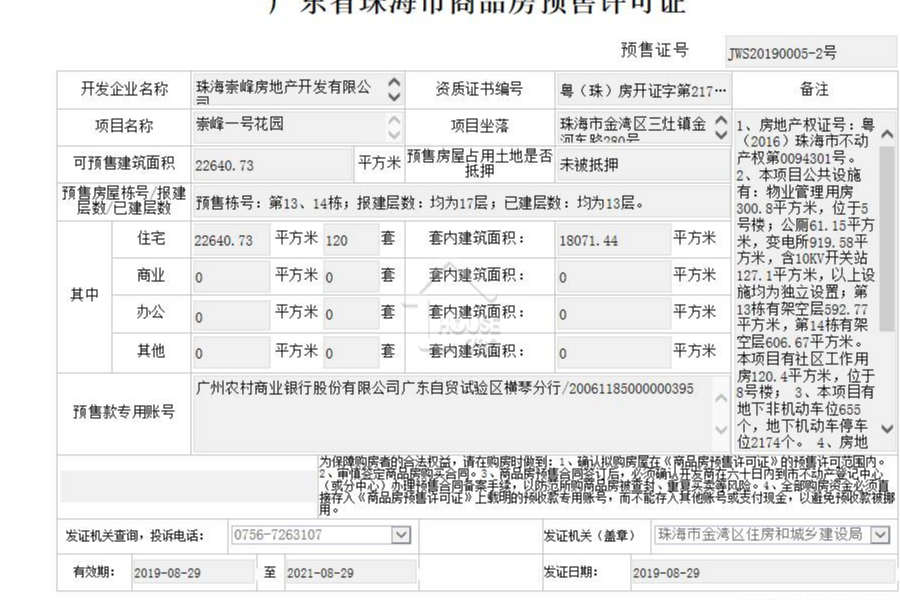
Task: Click the 资质证书编号 label
Action: [x=479, y=89]
